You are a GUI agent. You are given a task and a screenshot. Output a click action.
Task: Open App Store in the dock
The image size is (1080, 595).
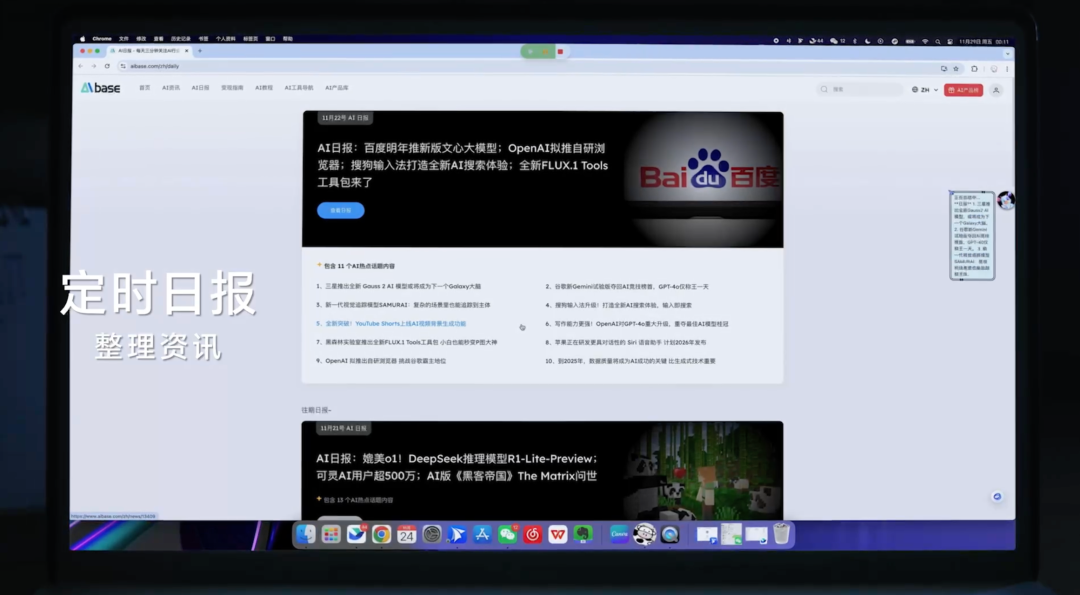tap(482, 534)
